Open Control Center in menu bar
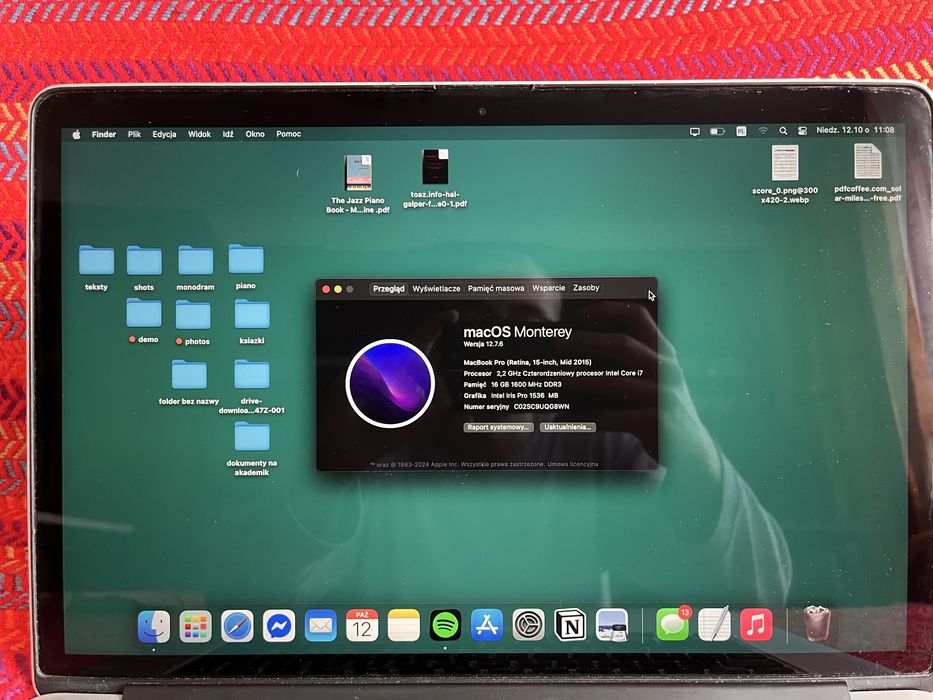Image resolution: width=933 pixels, height=700 pixels. coord(802,130)
